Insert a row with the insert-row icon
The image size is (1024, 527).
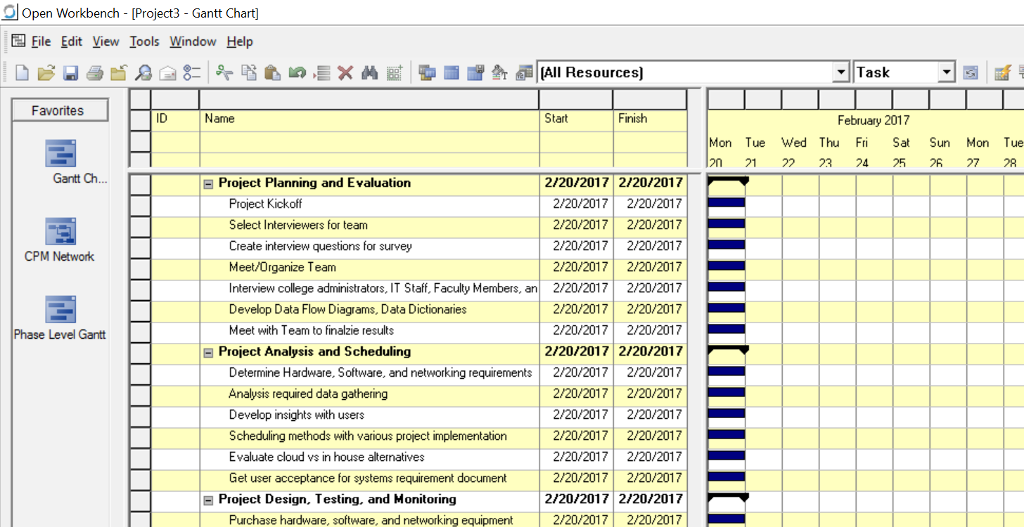tap(321, 72)
